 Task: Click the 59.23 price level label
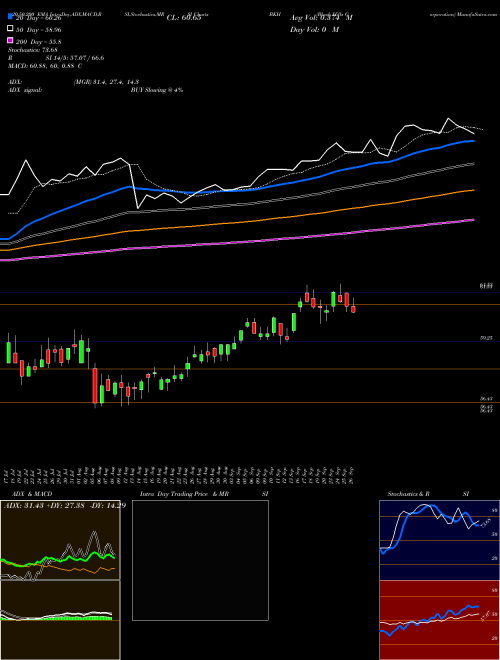pyautogui.click(x=486, y=338)
